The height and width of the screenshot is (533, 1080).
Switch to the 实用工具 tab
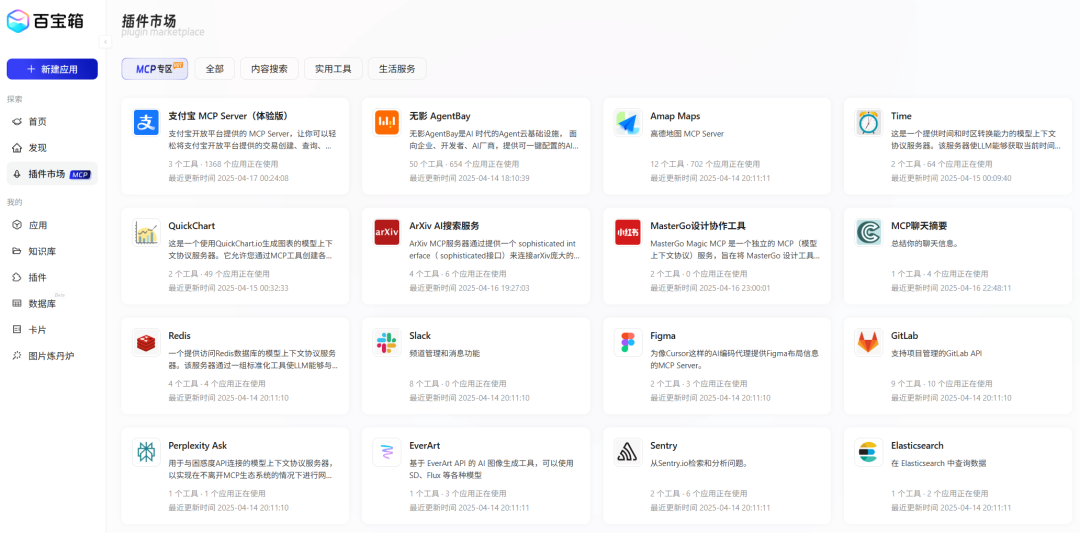click(333, 69)
